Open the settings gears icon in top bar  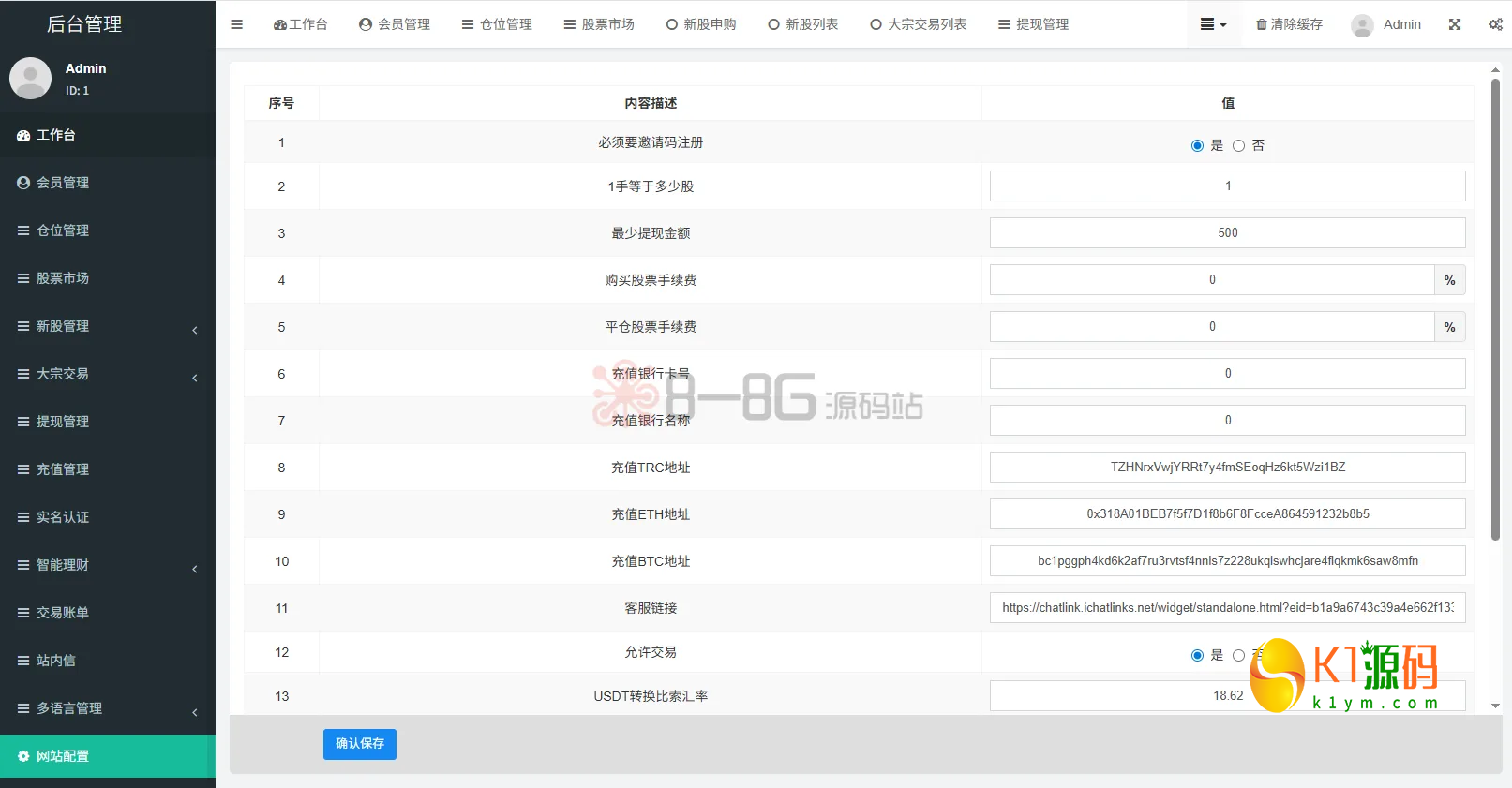pyautogui.click(x=1495, y=24)
